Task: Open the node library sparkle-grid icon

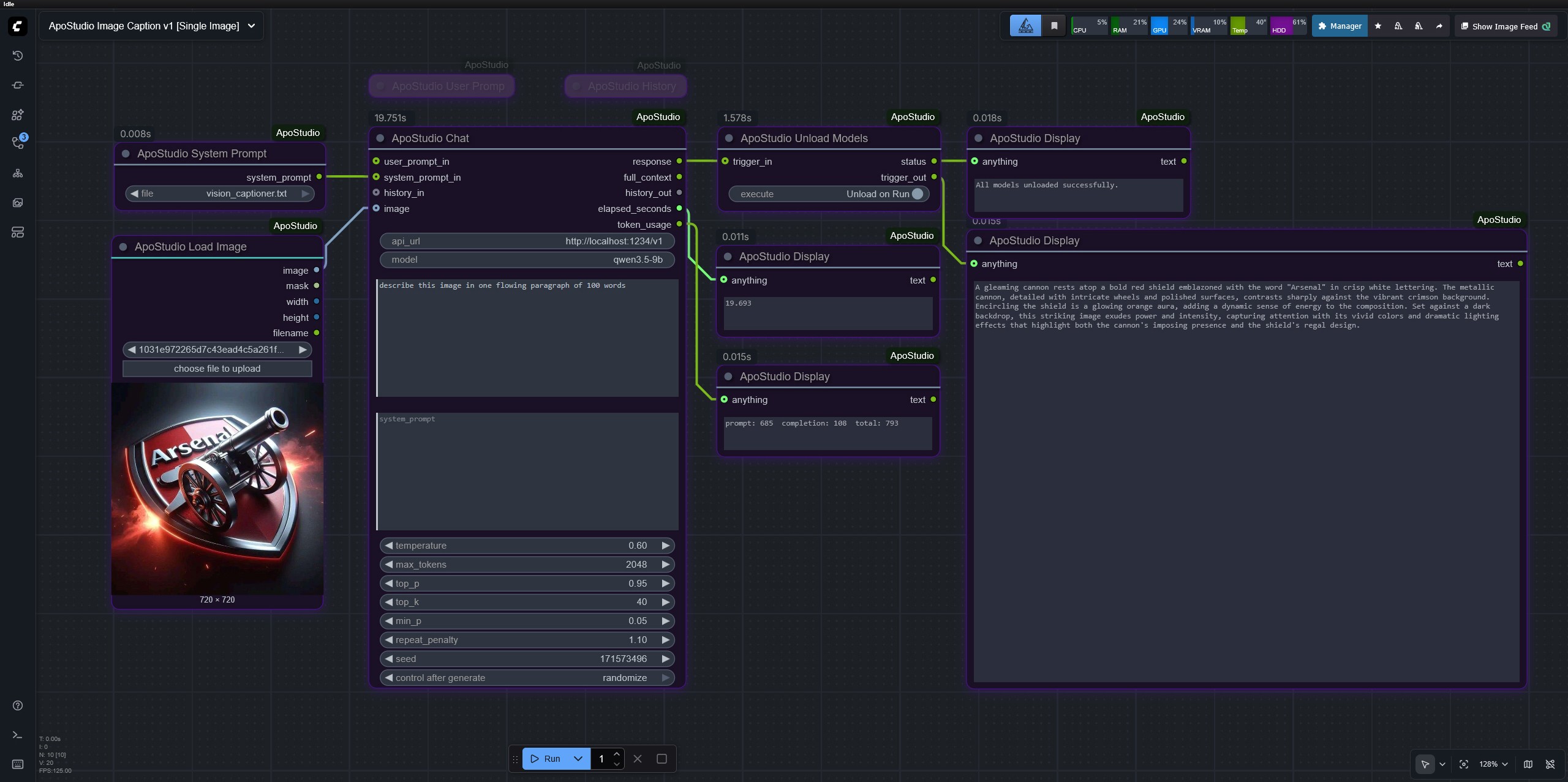Action: point(18,115)
